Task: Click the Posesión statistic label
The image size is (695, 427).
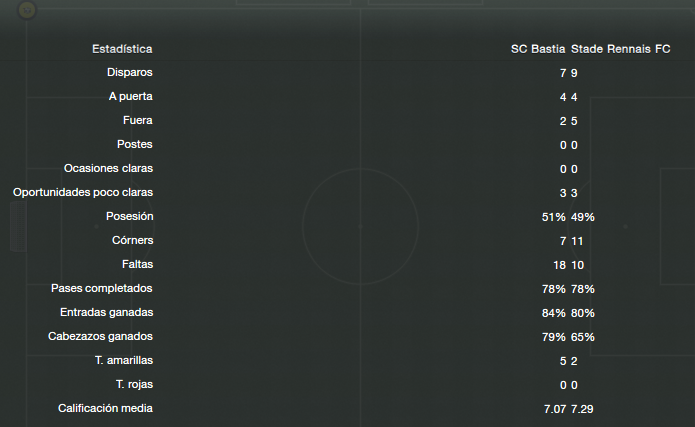Action: [x=129, y=216]
